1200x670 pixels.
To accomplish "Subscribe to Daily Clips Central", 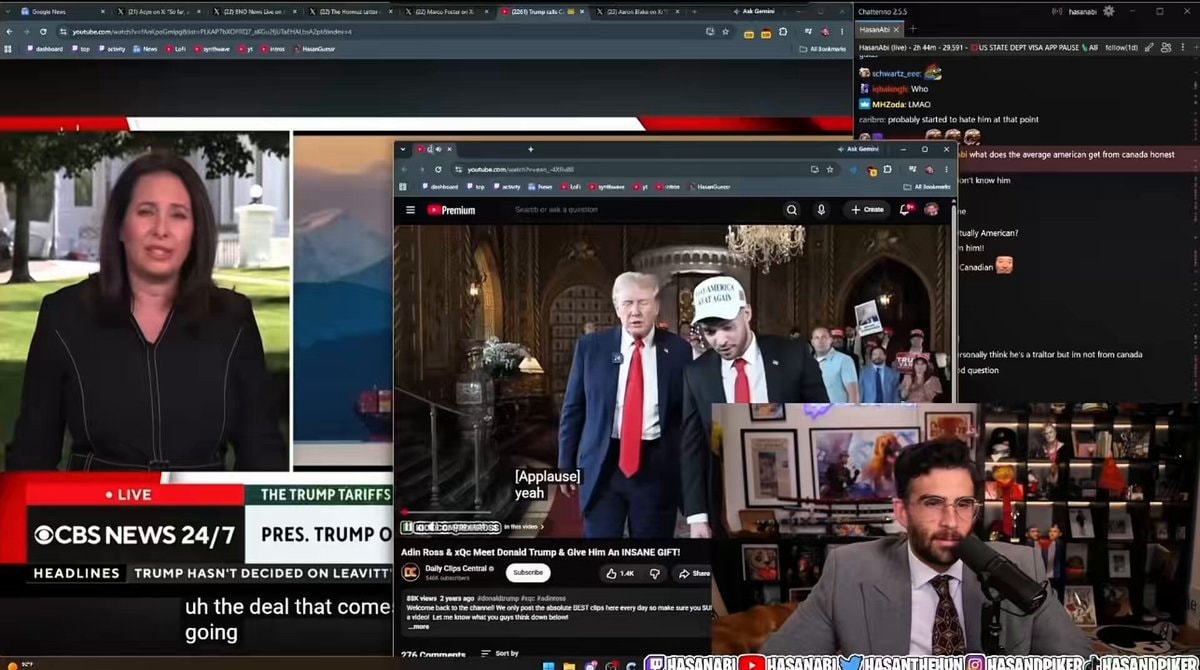I will (x=528, y=573).
